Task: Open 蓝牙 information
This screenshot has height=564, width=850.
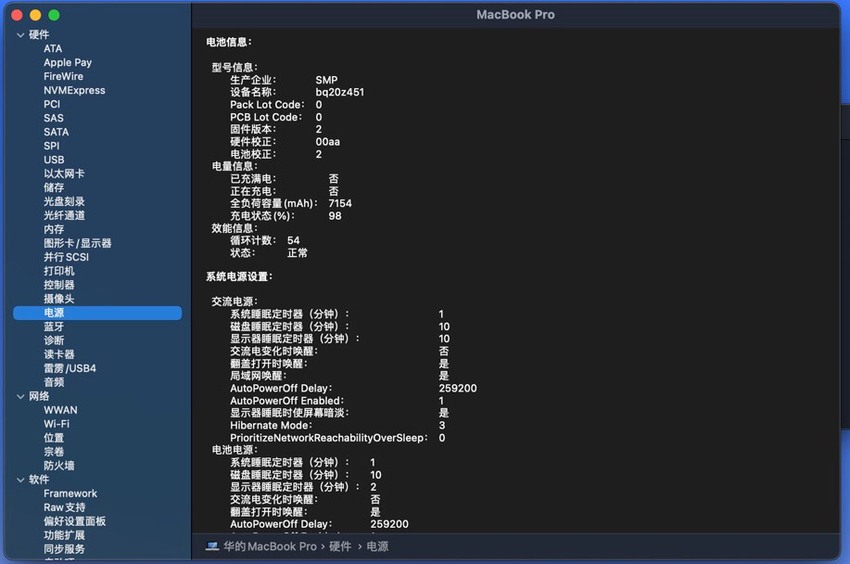Action: click(54, 326)
